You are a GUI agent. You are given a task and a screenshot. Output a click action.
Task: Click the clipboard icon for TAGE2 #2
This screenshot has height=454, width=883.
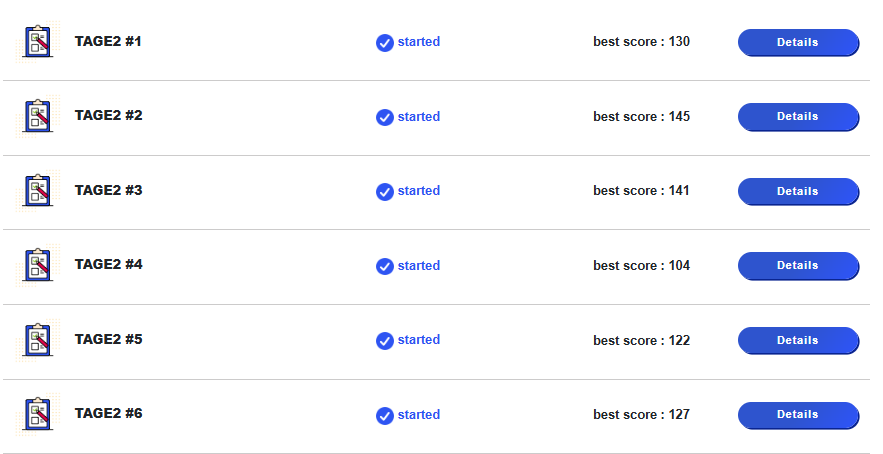pyautogui.click(x=38, y=116)
